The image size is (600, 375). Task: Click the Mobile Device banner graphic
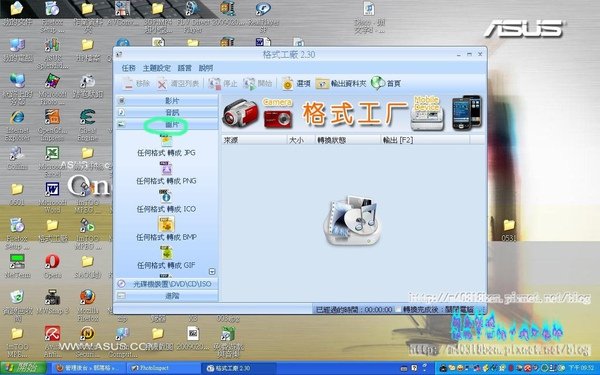[427, 113]
